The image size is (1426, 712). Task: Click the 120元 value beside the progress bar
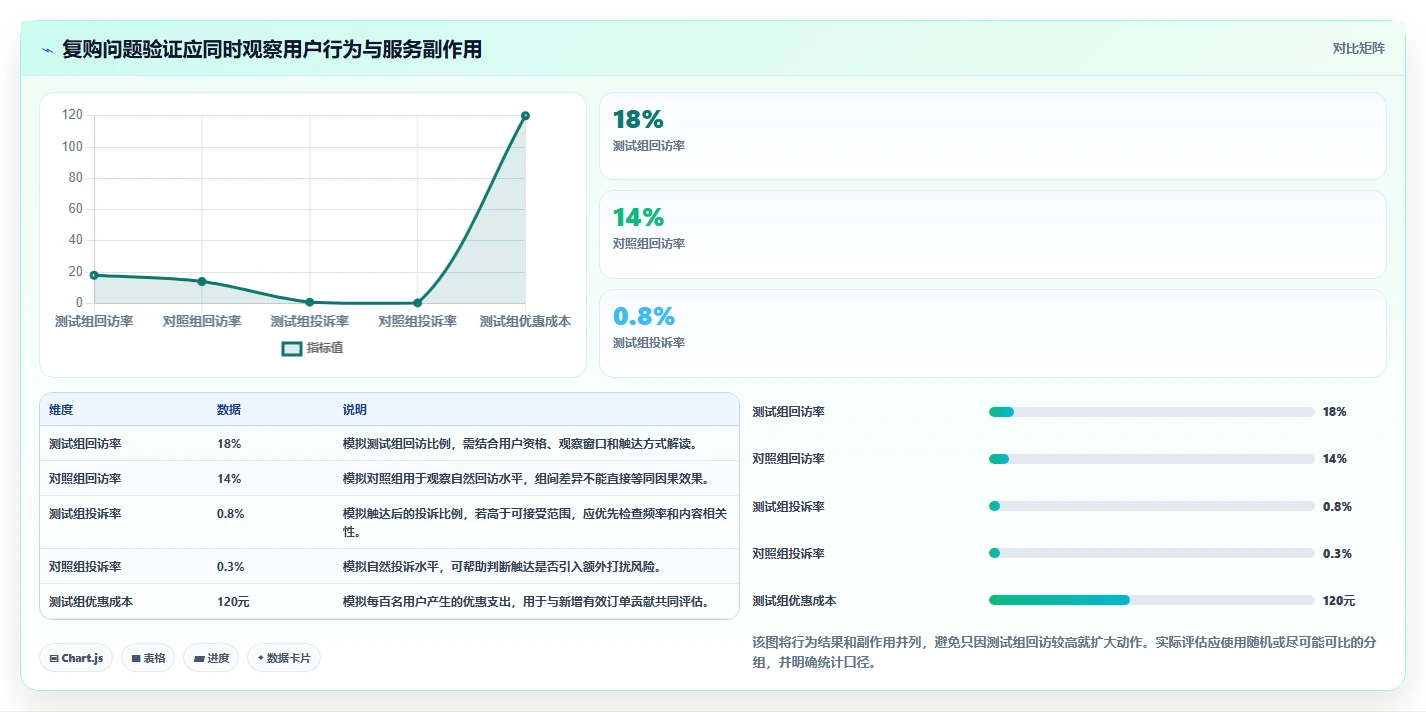(1339, 601)
